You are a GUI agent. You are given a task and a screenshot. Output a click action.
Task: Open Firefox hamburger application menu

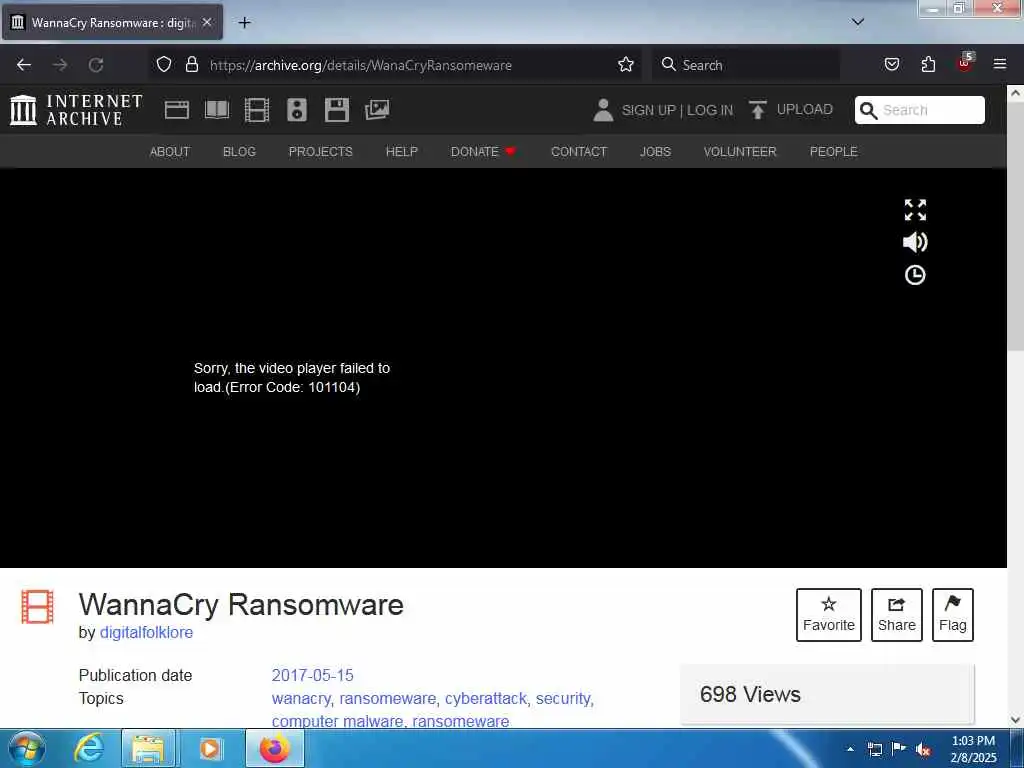tap(1000, 64)
